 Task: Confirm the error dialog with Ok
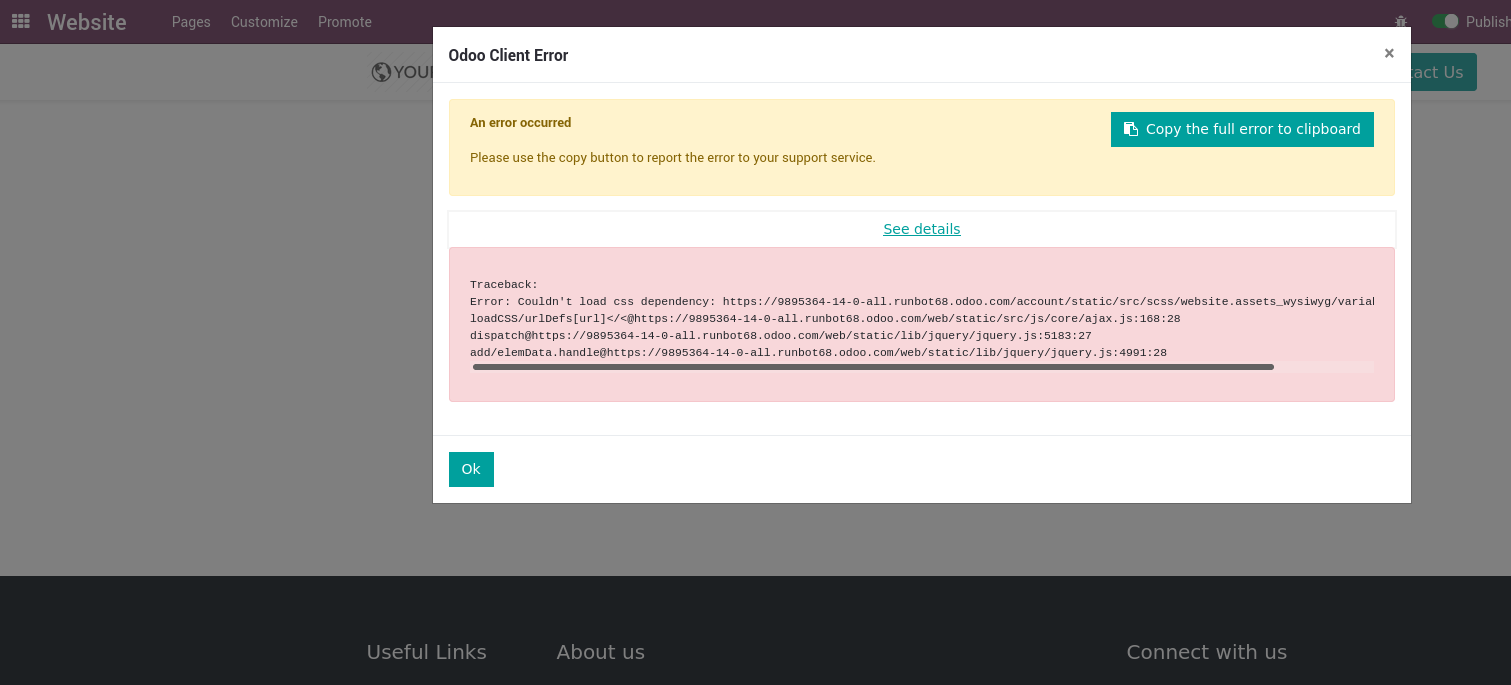[x=471, y=469]
